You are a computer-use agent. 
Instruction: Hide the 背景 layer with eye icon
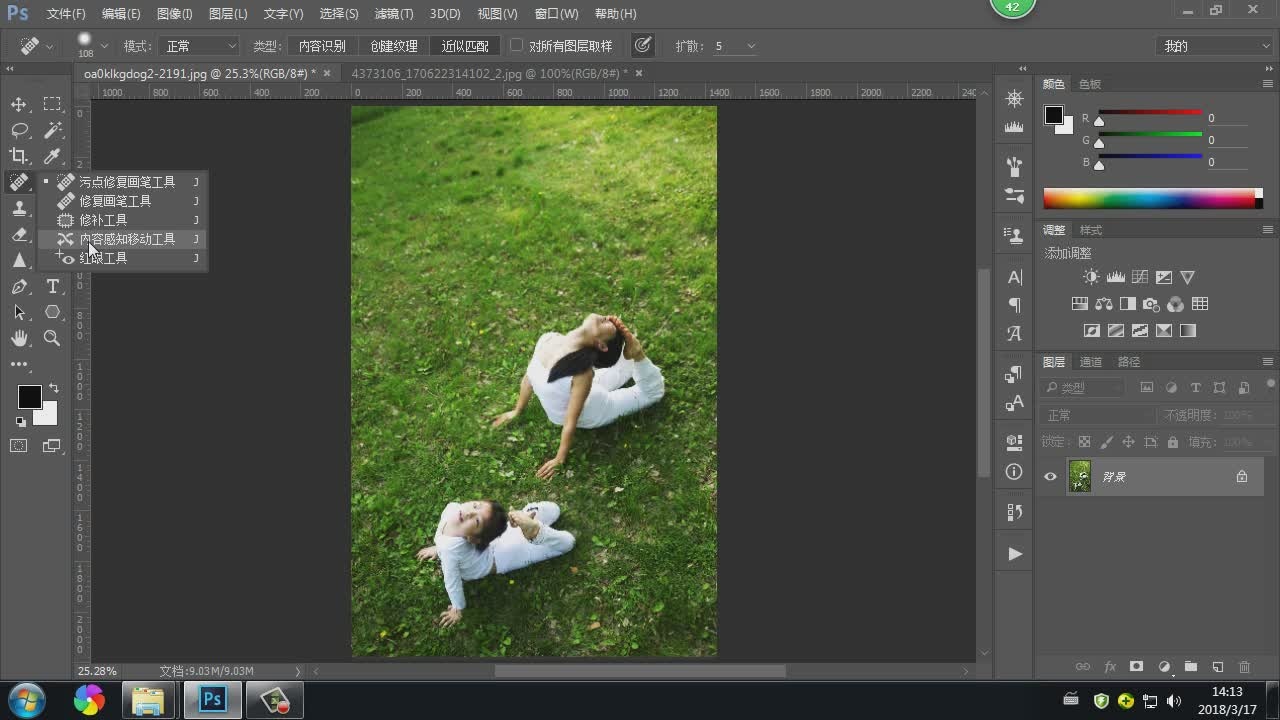pyautogui.click(x=1050, y=477)
